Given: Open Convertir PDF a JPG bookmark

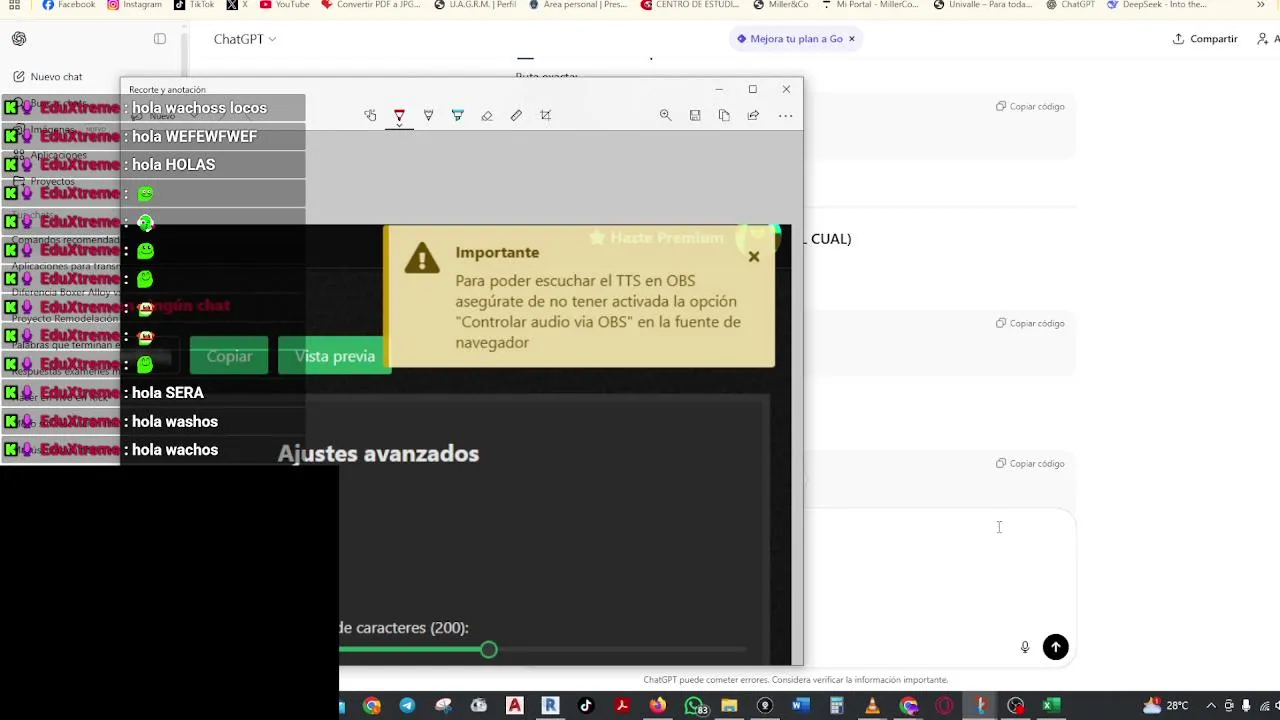Looking at the screenshot, I should 371,5.
